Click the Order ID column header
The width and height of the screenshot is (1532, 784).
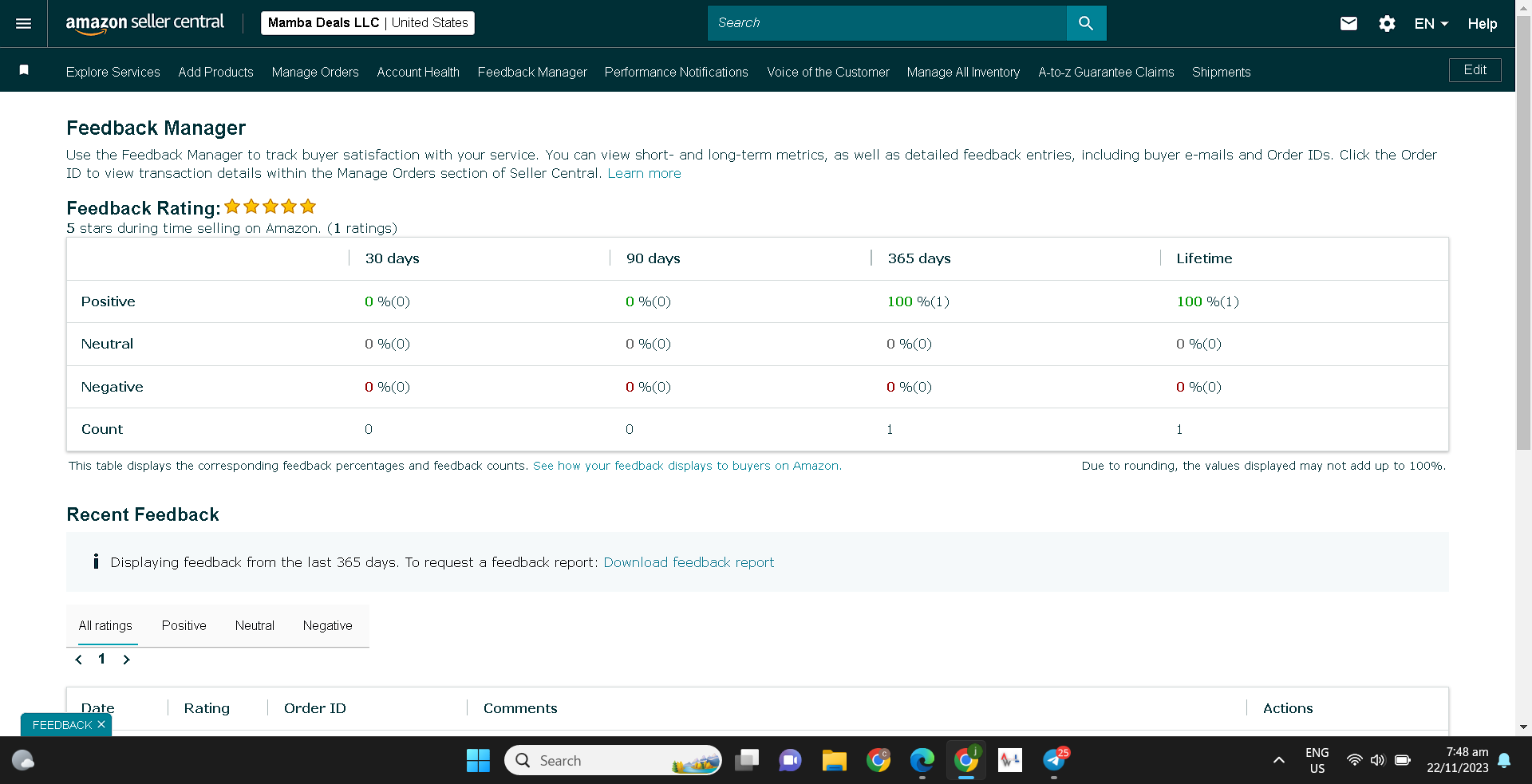coord(315,708)
